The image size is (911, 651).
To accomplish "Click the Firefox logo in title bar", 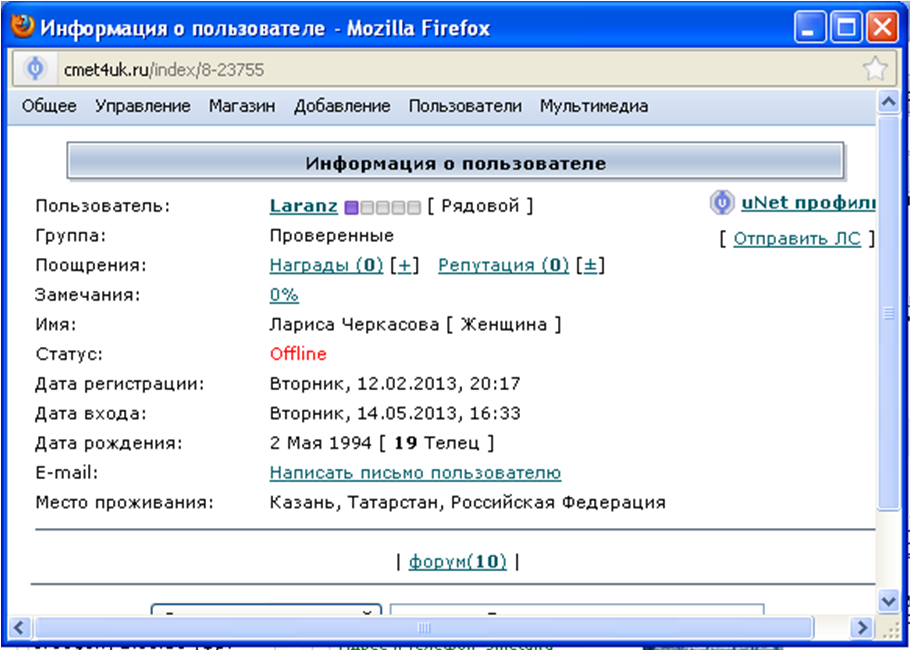I will pyautogui.click(x=22, y=27).
